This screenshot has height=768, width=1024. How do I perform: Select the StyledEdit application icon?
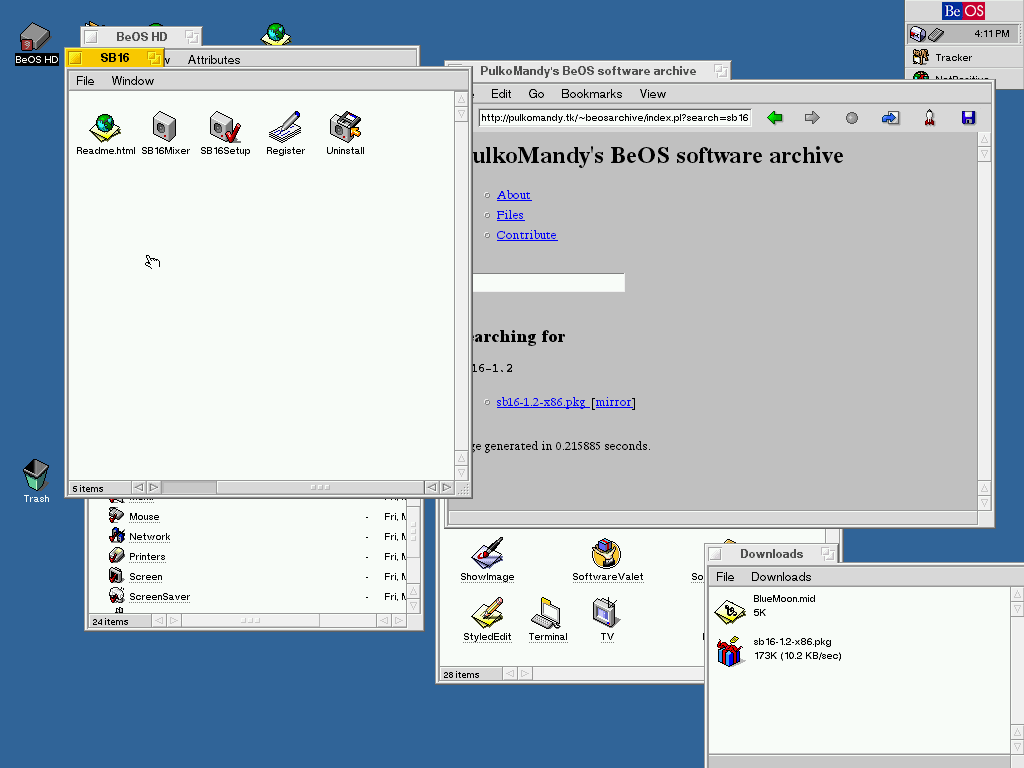point(487,613)
